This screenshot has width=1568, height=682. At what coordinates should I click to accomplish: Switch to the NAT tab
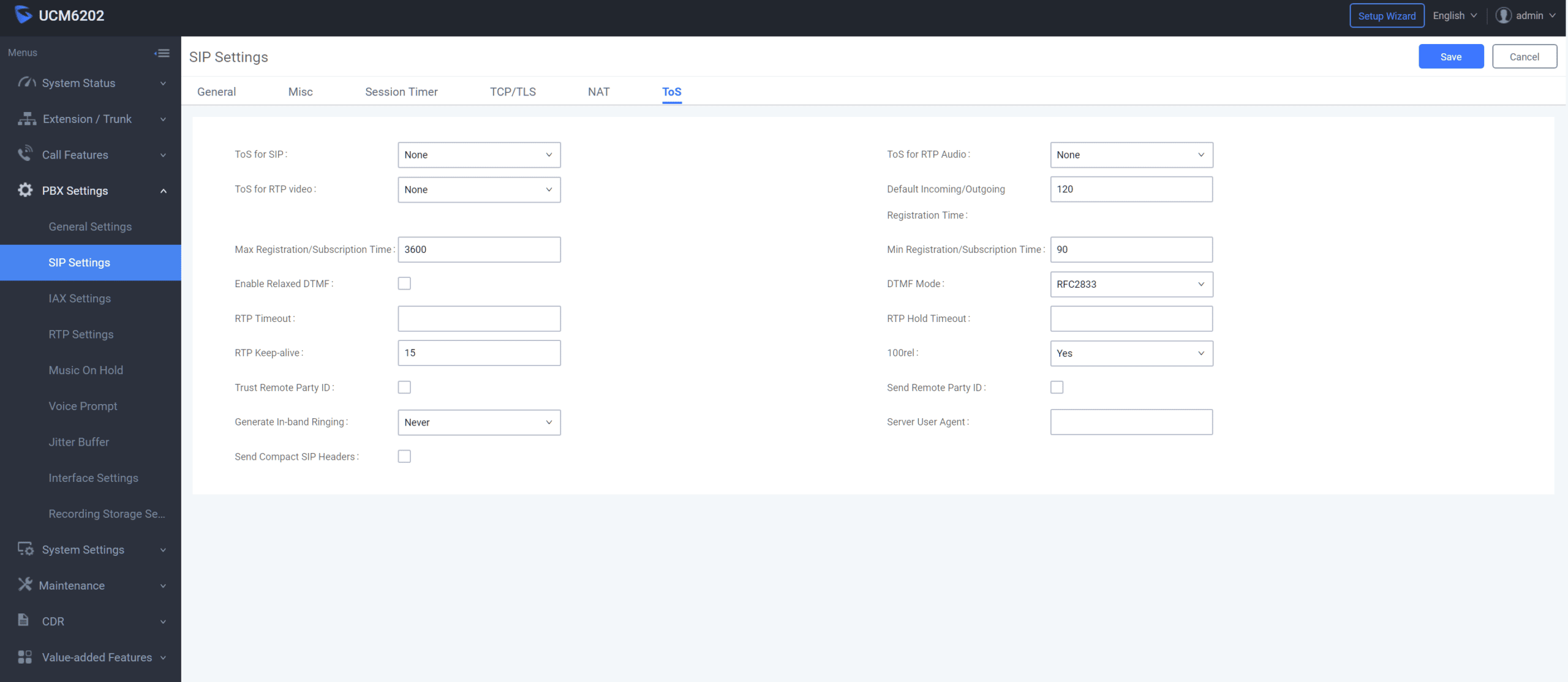(x=598, y=91)
